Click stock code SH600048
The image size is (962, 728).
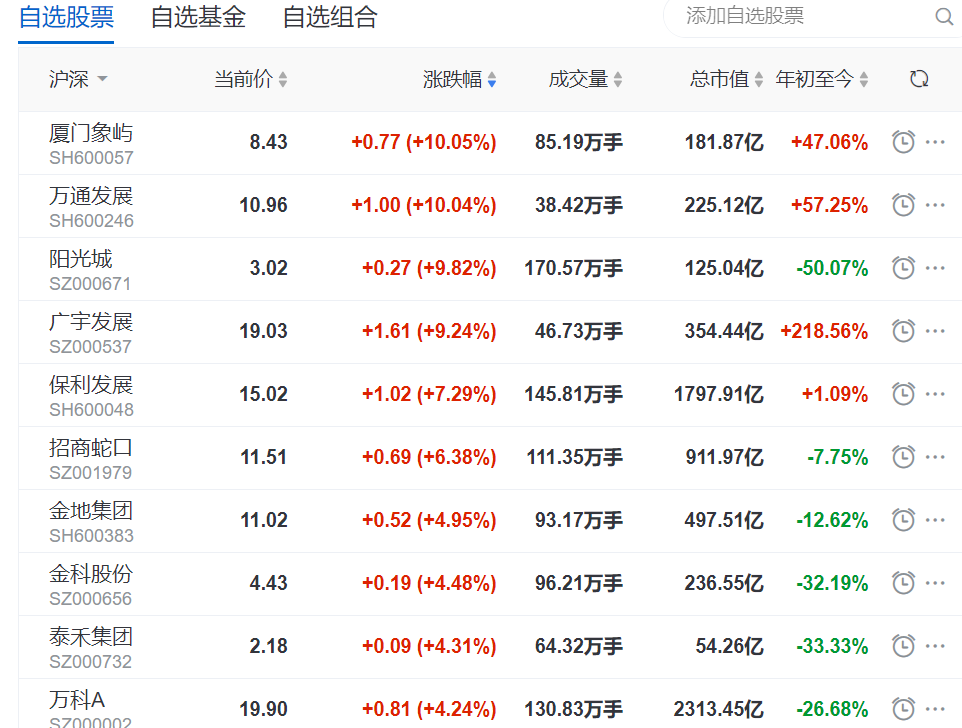pyautogui.click(x=91, y=410)
